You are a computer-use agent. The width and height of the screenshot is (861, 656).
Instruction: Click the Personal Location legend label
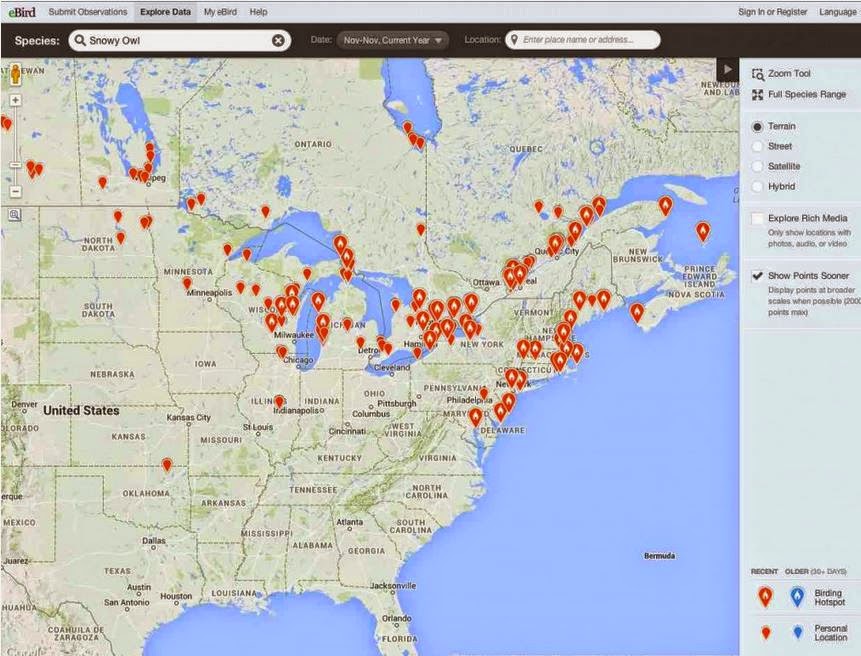pyautogui.click(x=830, y=632)
